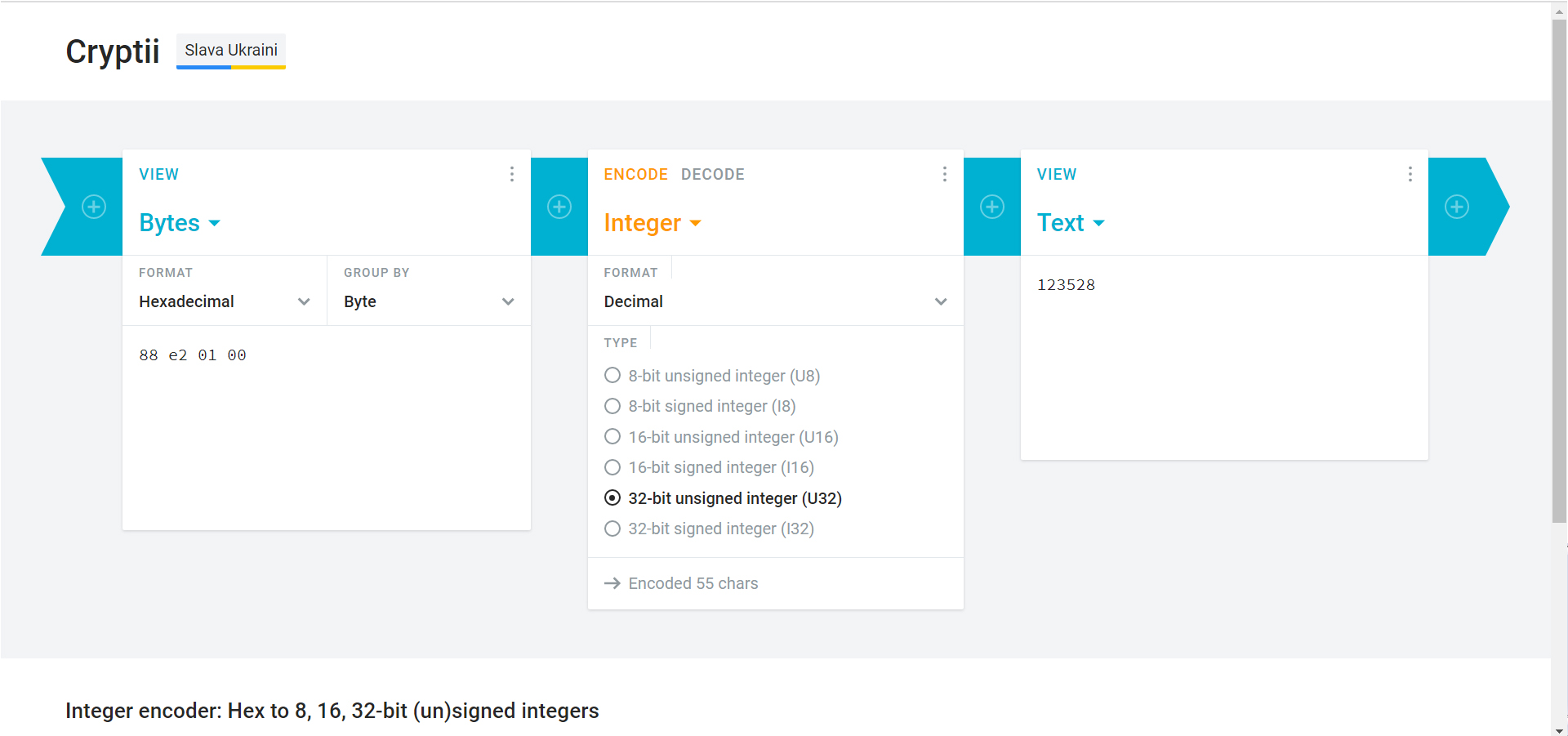Expand the Decimal format dropdown

click(x=776, y=301)
